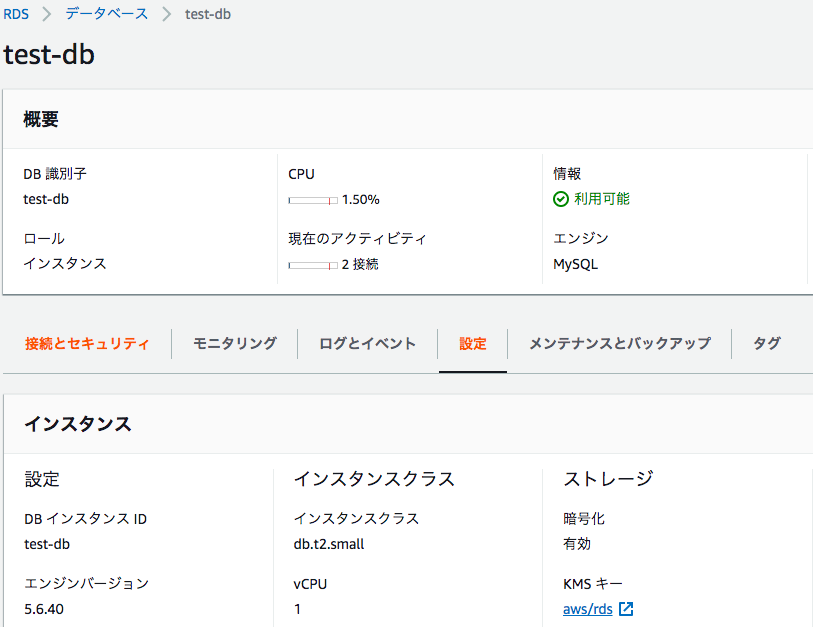Image resolution: width=813 pixels, height=627 pixels.
Task: Click the 1.50% CPU value
Action: click(x=361, y=200)
